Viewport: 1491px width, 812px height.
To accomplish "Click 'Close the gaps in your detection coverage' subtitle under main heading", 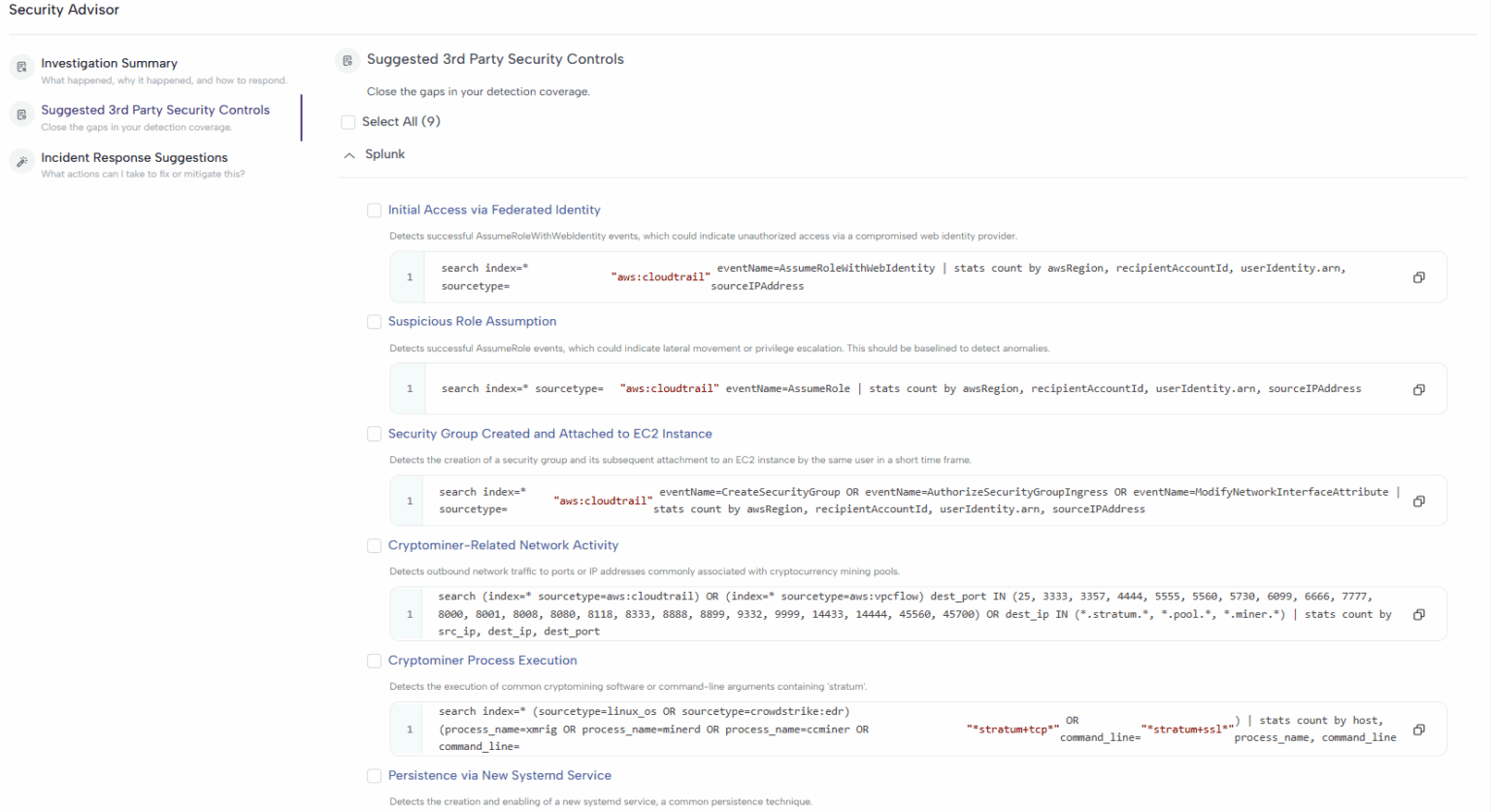I will click(479, 92).
